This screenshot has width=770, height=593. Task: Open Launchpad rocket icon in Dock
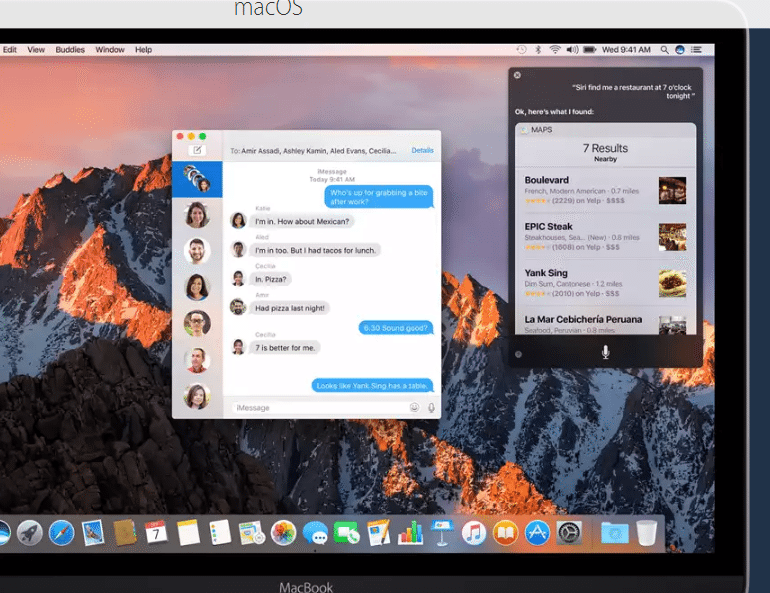29,533
